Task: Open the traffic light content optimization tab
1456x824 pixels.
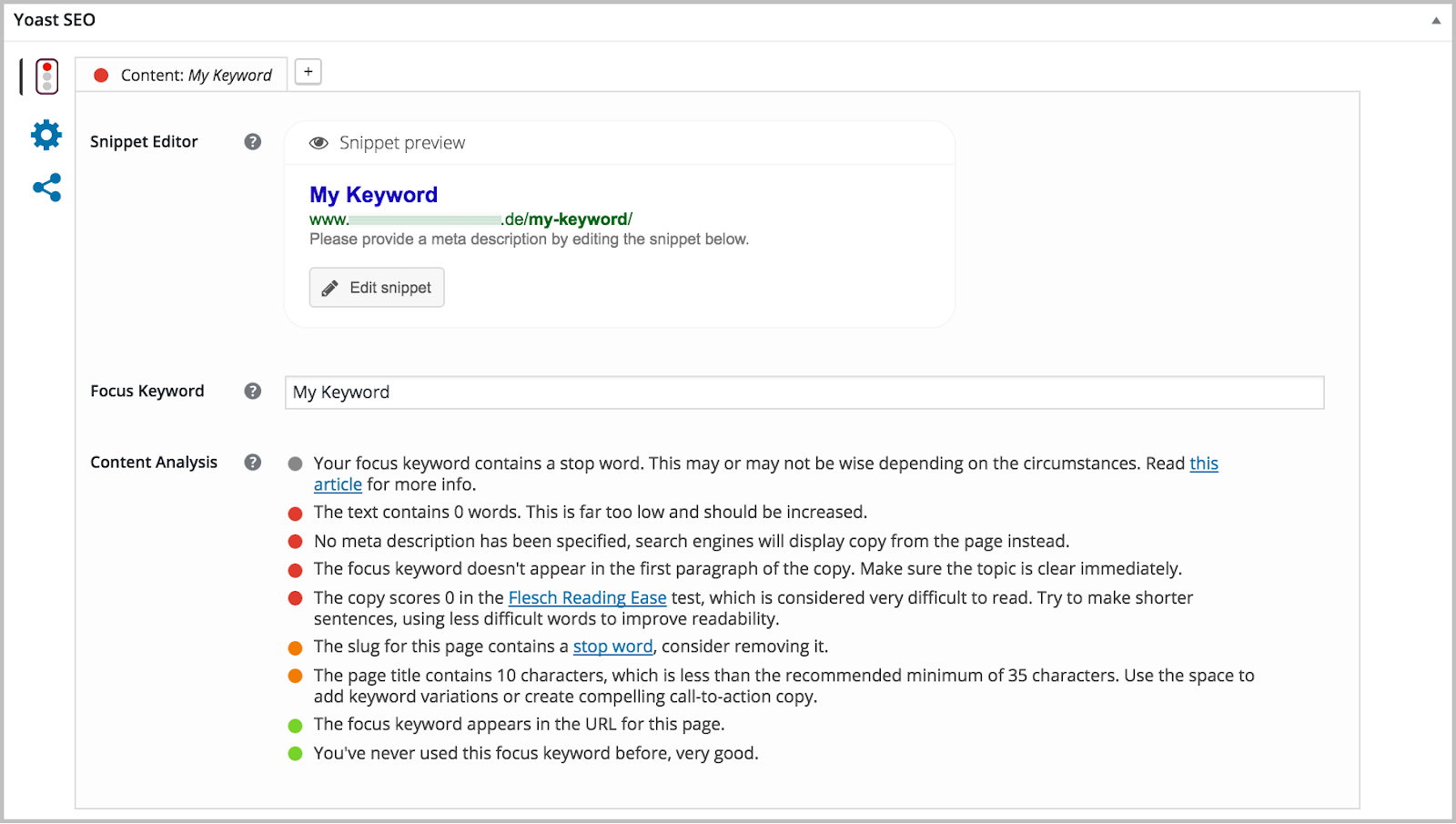Action: point(46,76)
